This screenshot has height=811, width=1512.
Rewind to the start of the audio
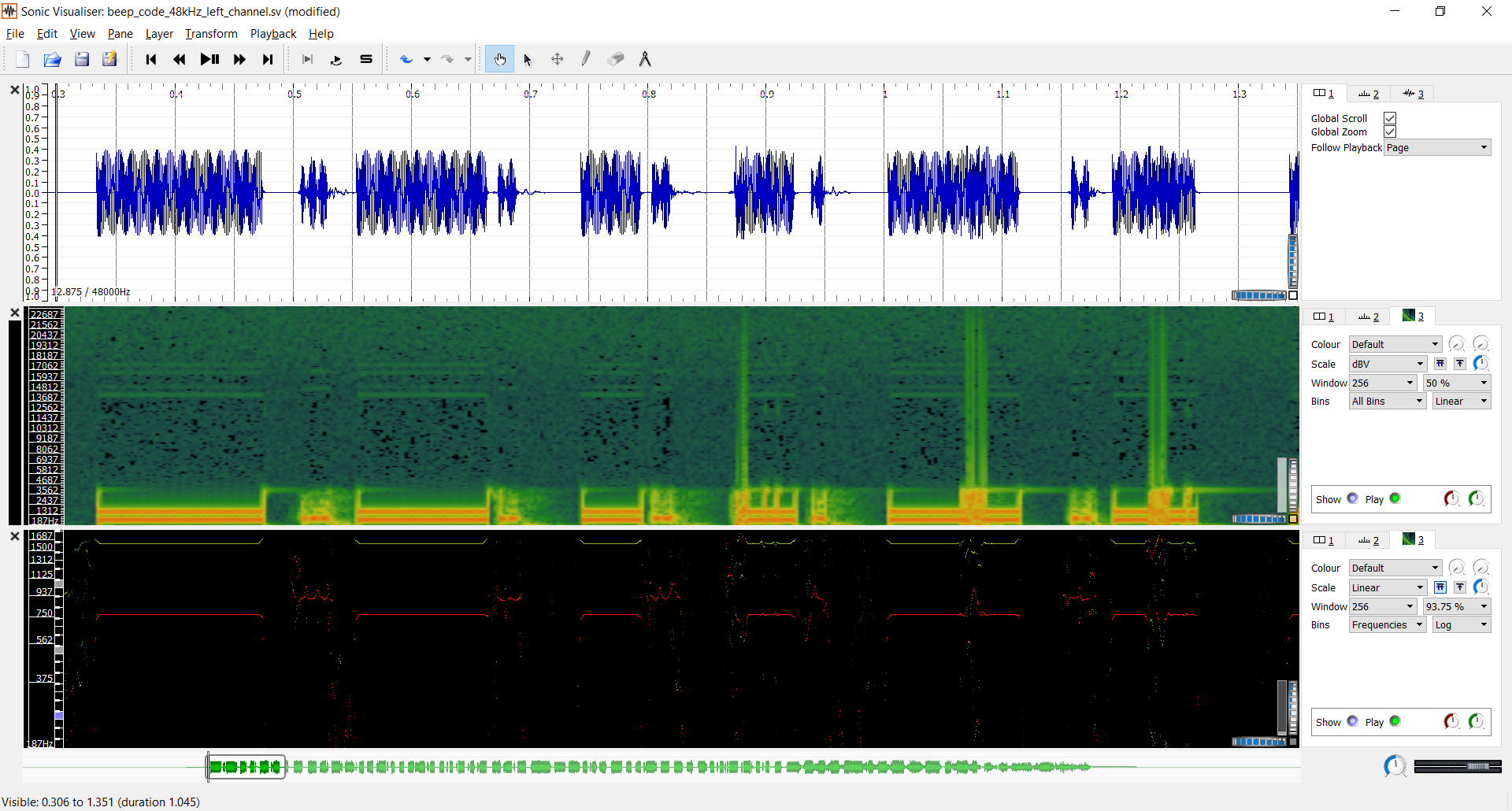[x=151, y=59]
